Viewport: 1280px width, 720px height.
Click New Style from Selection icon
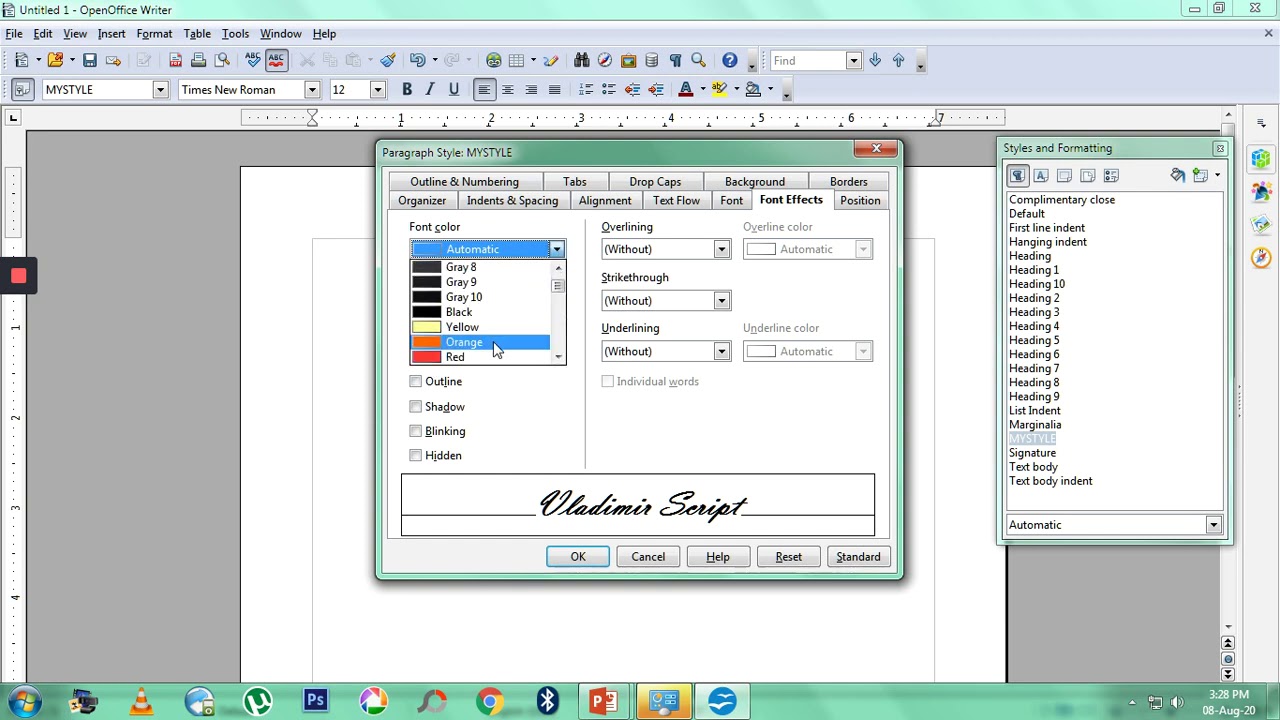tap(1200, 176)
